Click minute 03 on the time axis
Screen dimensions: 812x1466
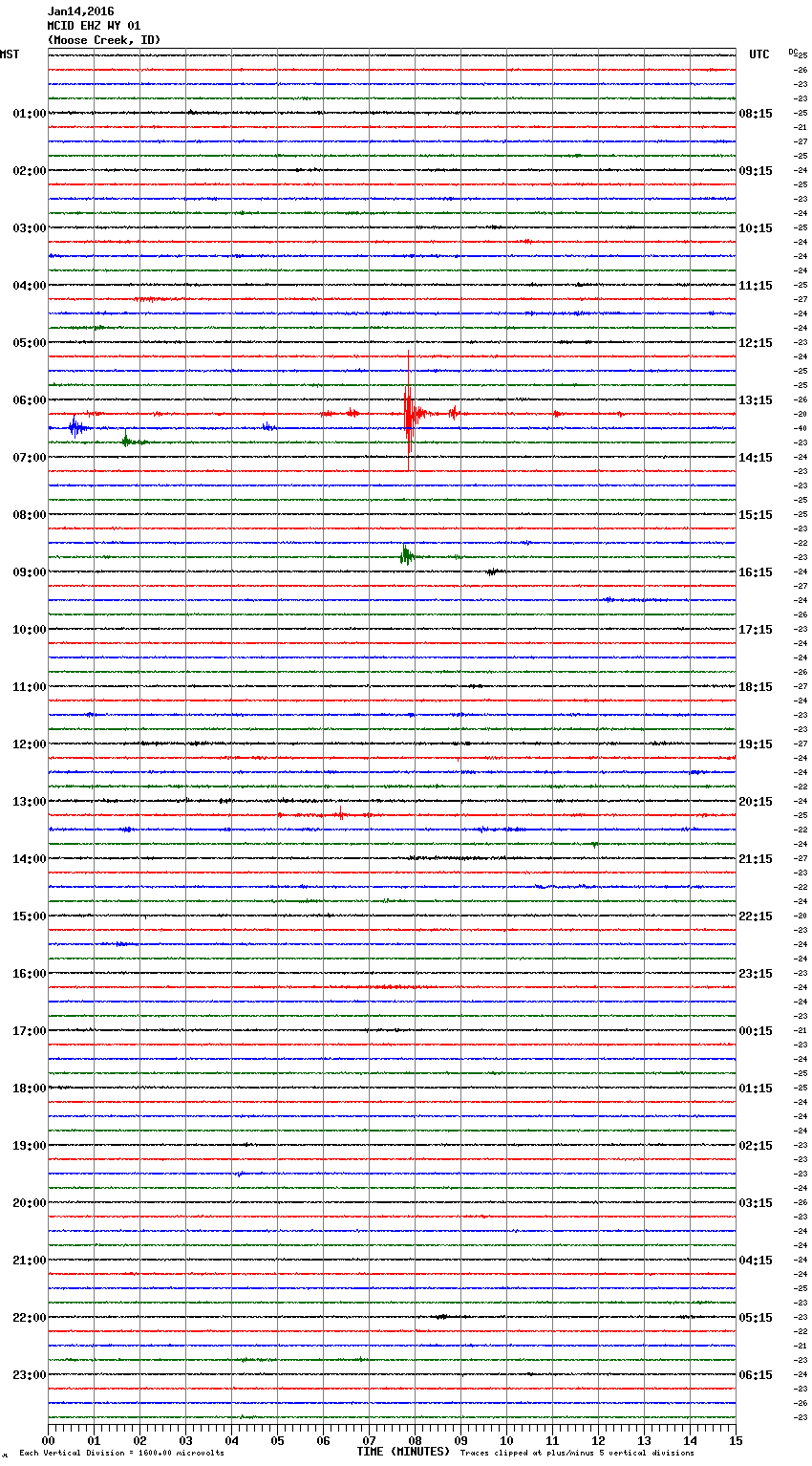point(185,1440)
